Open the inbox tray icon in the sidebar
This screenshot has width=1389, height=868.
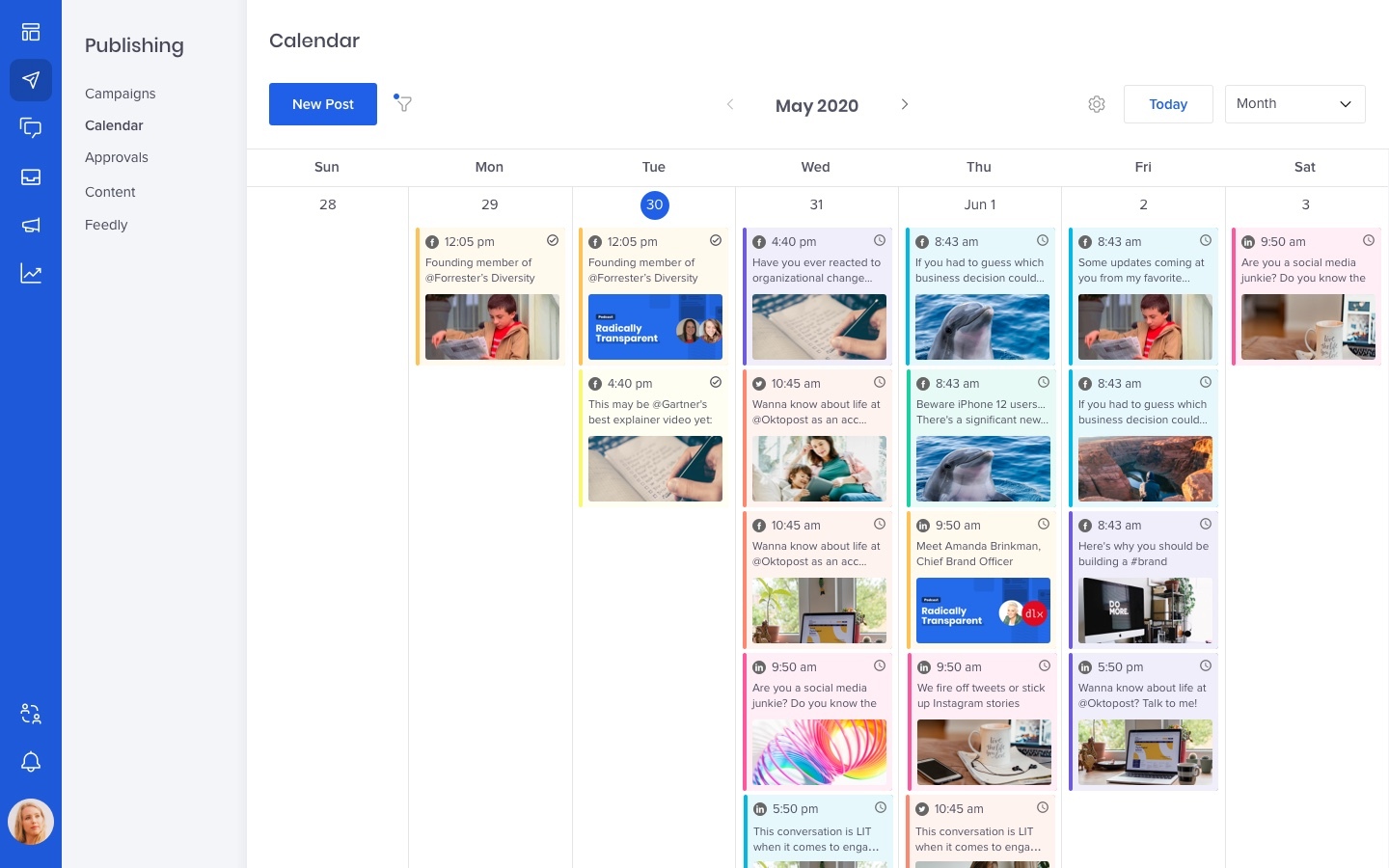[x=31, y=176]
